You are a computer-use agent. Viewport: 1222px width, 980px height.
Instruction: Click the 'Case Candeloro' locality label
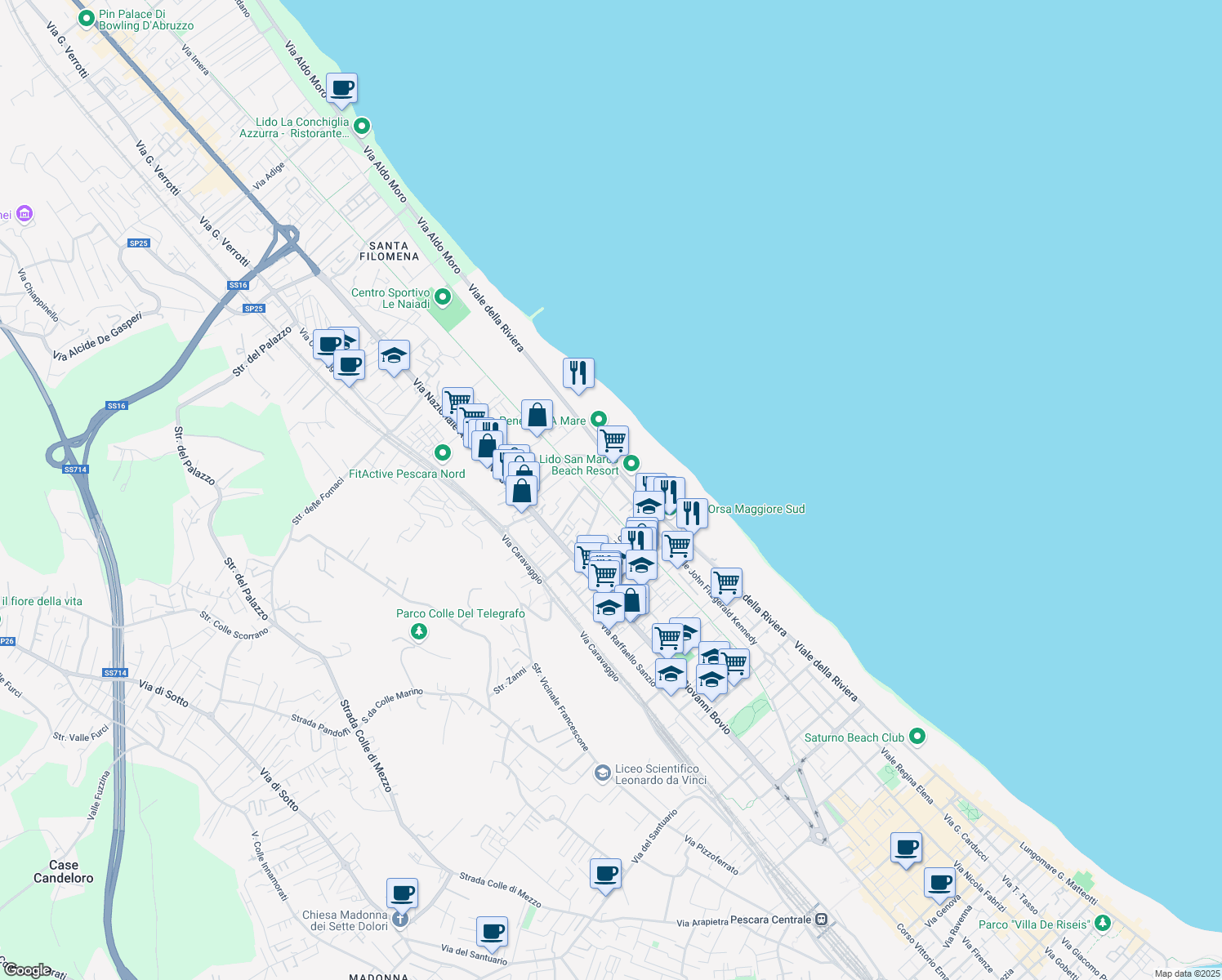coord(64,871)
